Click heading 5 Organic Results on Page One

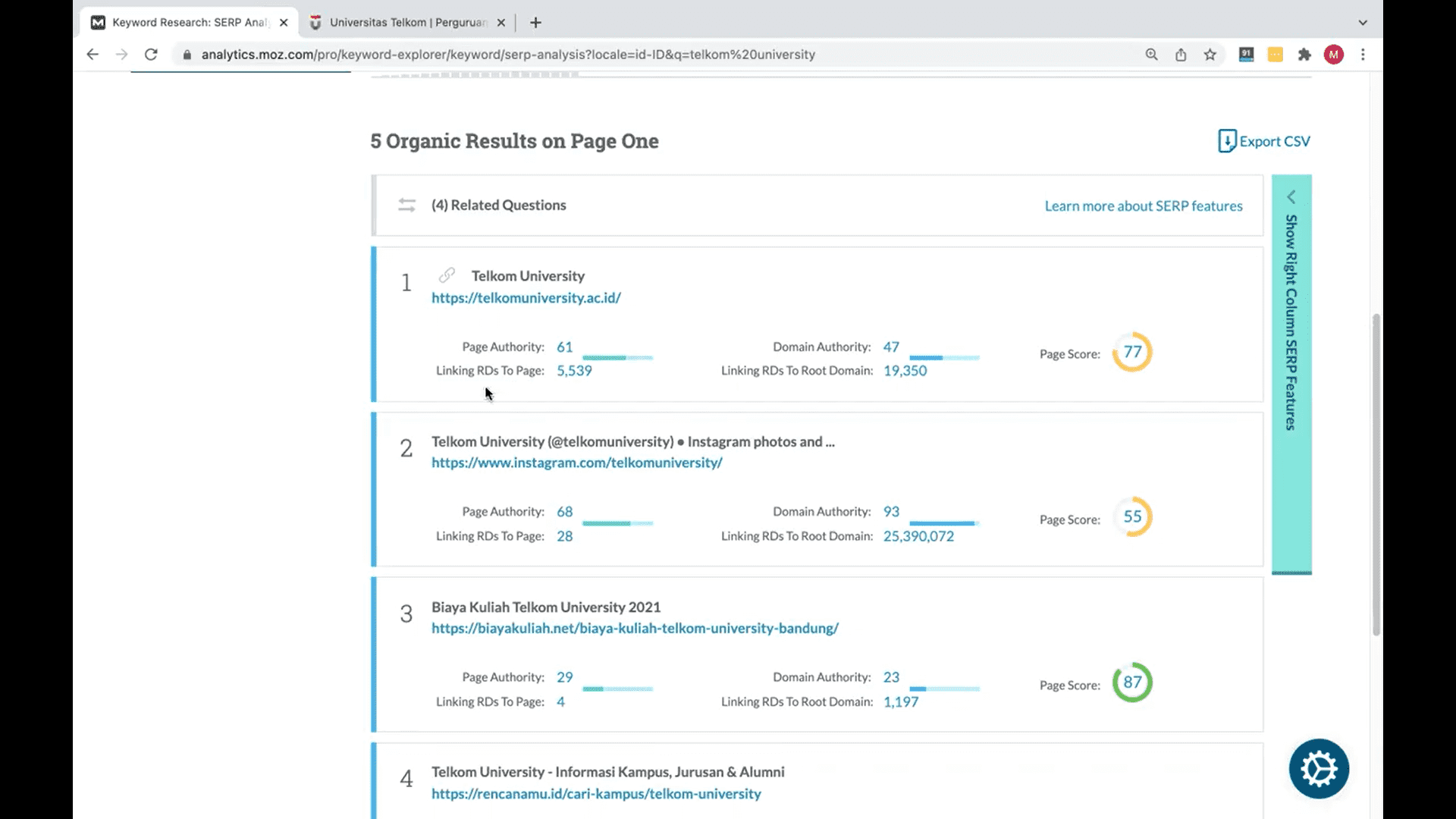tap(514, 141)
